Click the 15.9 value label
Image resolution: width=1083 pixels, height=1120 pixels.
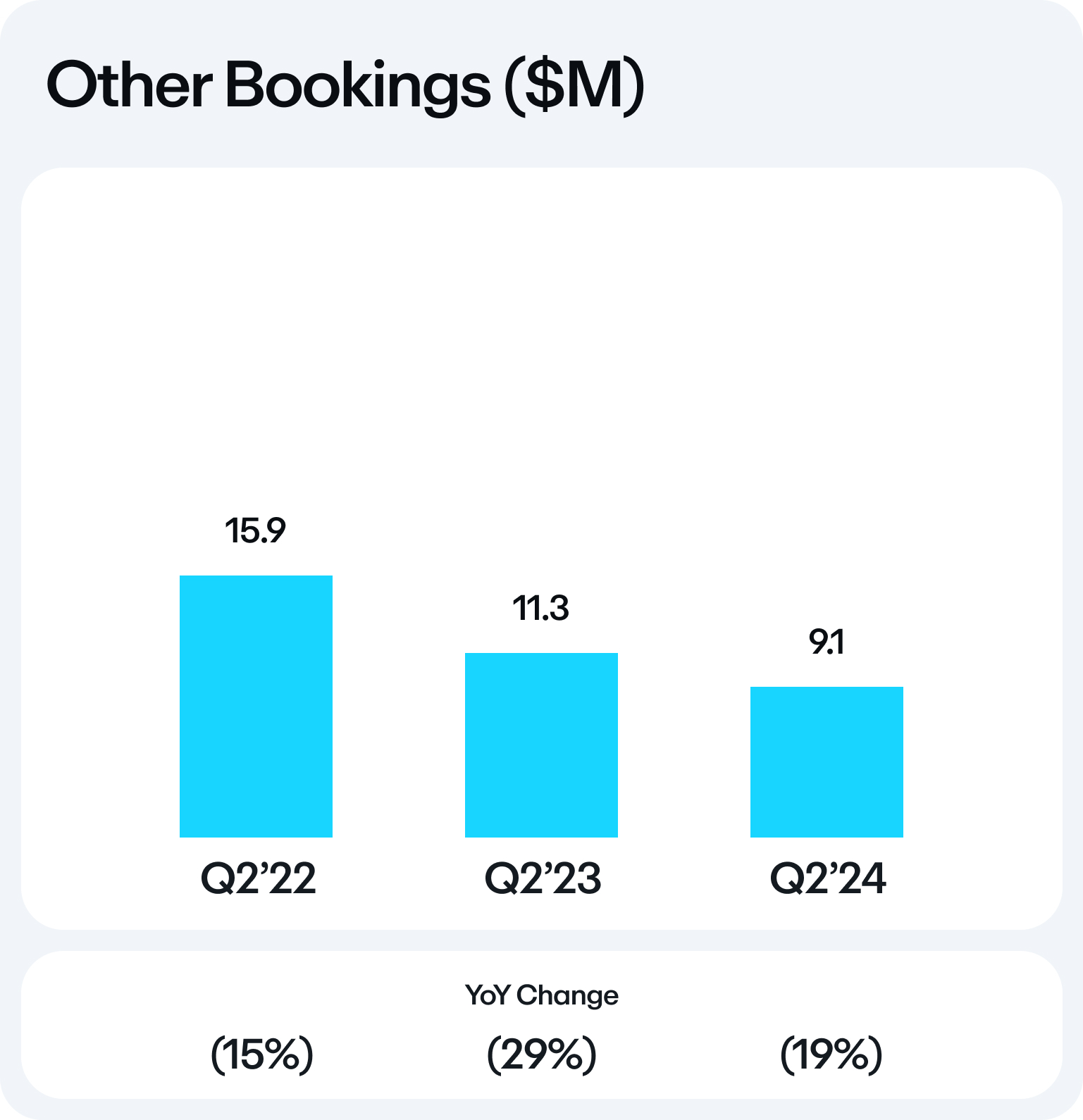[255, 531]
